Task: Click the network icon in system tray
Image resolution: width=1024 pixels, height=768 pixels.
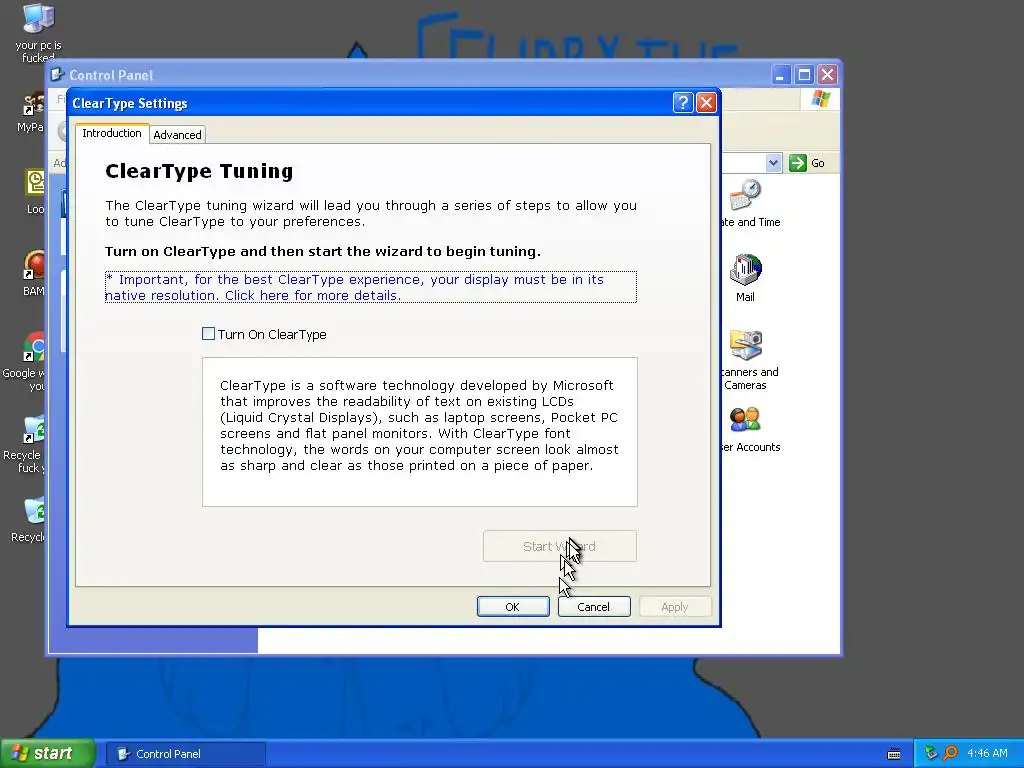Action: (x=931, y=754)
